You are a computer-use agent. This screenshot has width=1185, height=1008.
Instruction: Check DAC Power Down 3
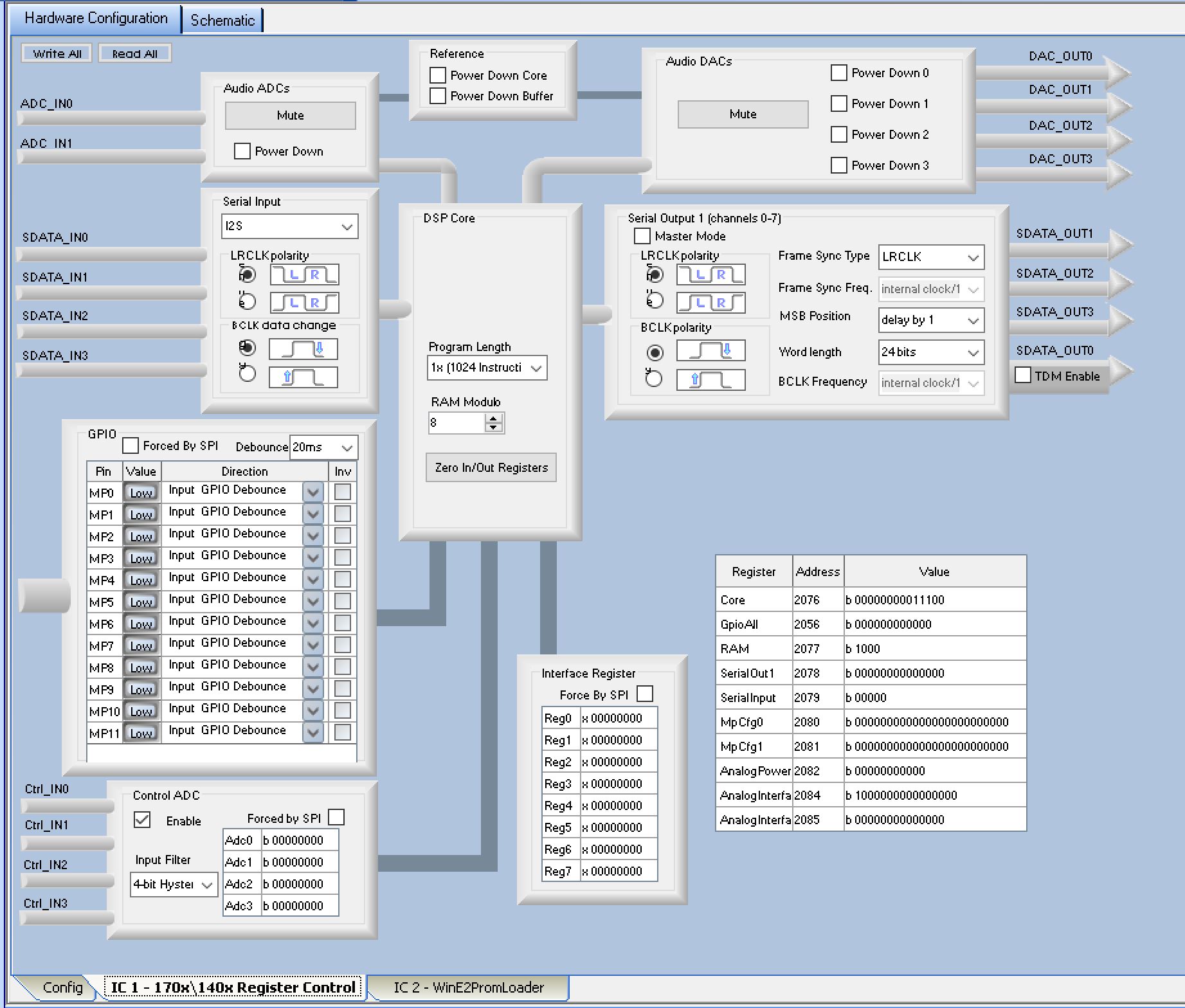(x=839, y=165)
